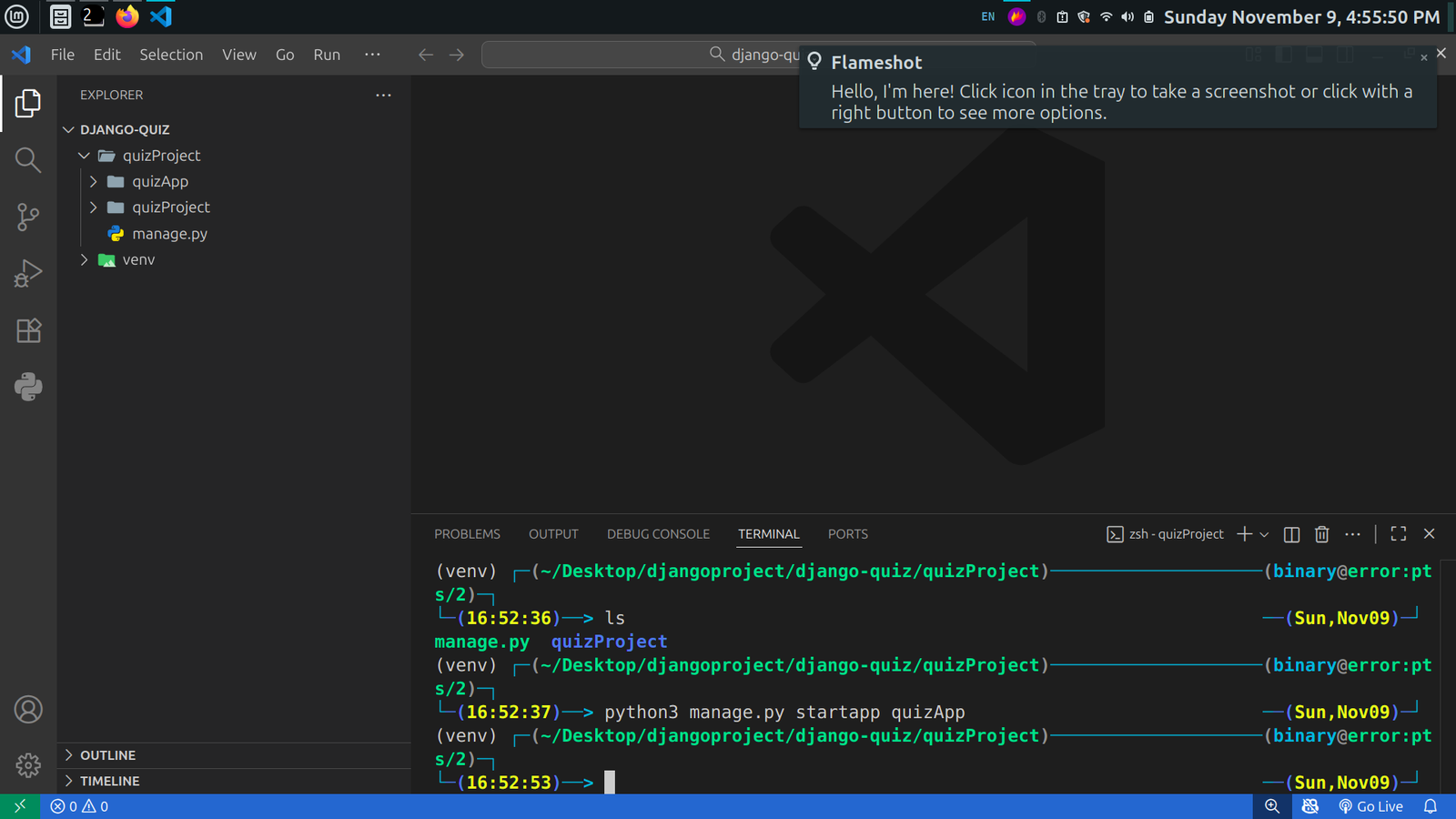The height and width of the screenshot is (819, 1456).
Task: Click the django-quiz command center search box
Action: (x=637, y=55)
